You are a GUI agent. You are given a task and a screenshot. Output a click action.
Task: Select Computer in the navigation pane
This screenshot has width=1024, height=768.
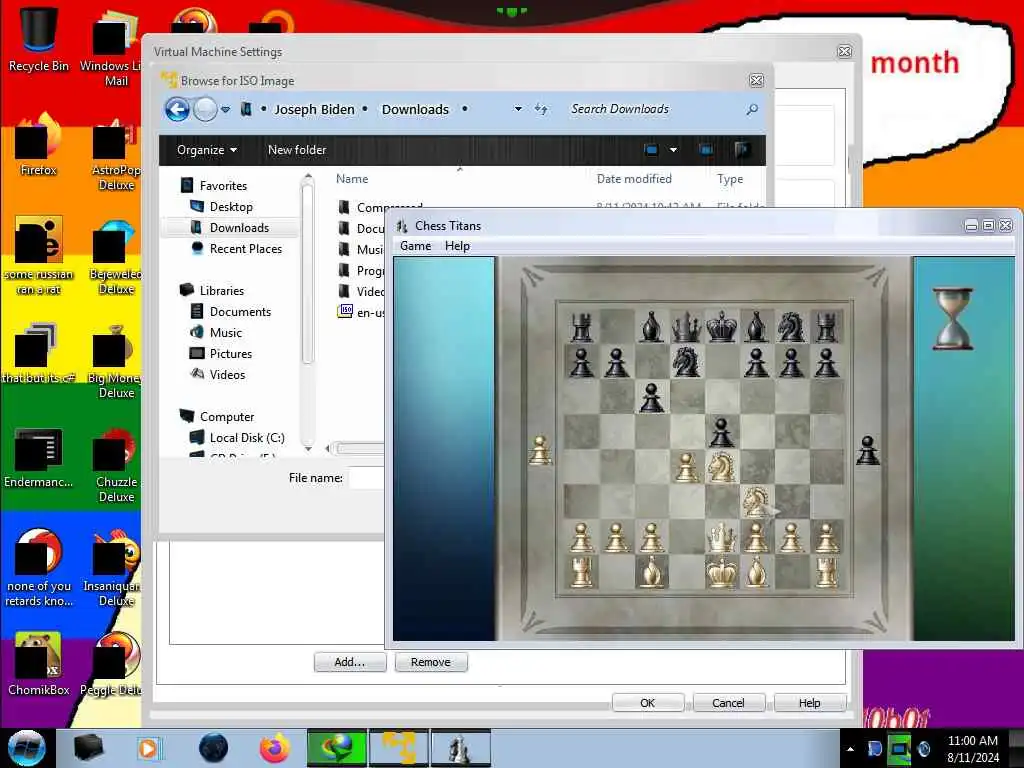227,417
